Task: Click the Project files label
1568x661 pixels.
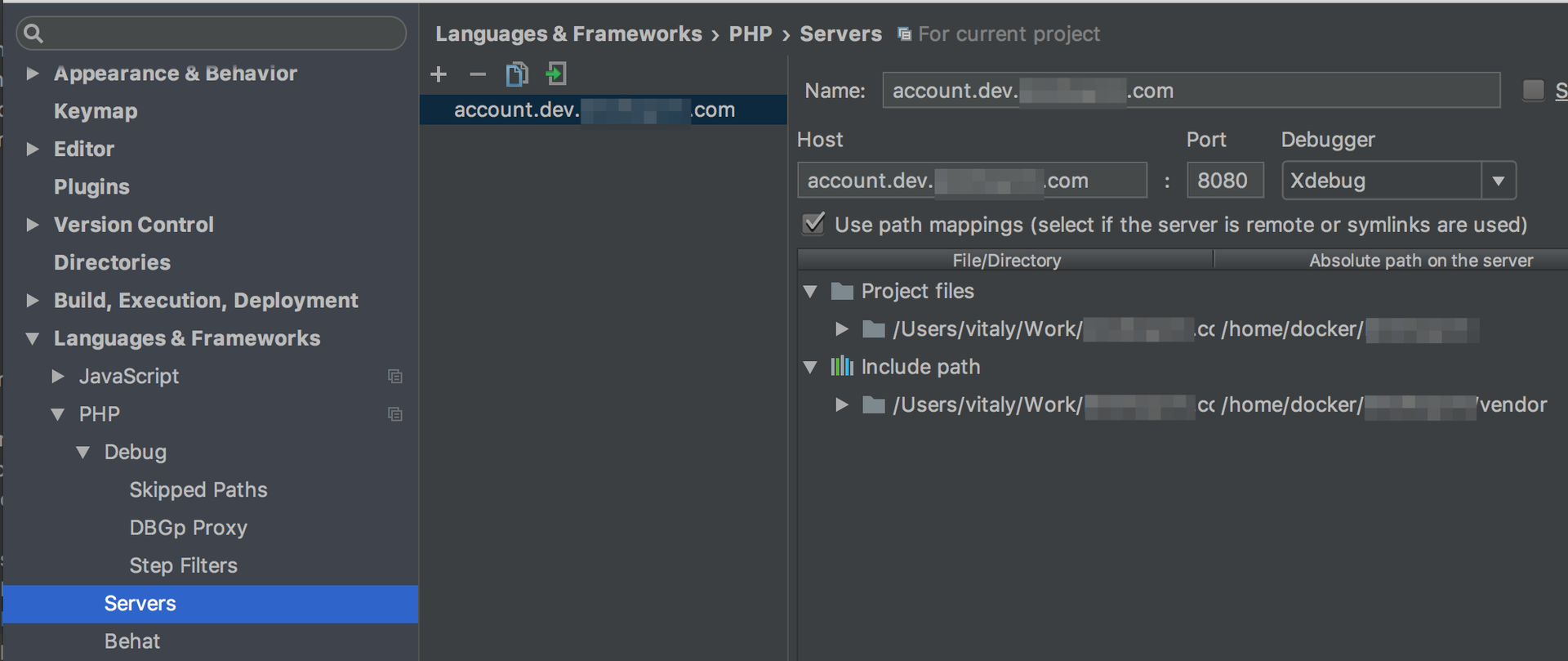Action: pos(918,291)
